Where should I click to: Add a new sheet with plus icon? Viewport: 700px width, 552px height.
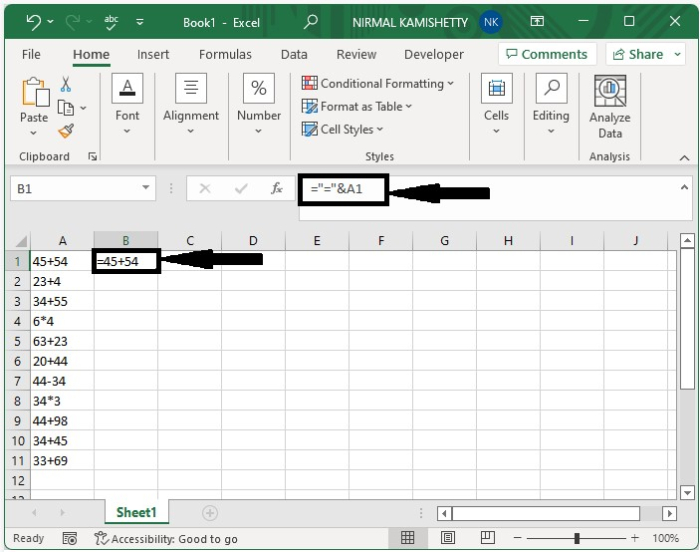coord(210,513)
